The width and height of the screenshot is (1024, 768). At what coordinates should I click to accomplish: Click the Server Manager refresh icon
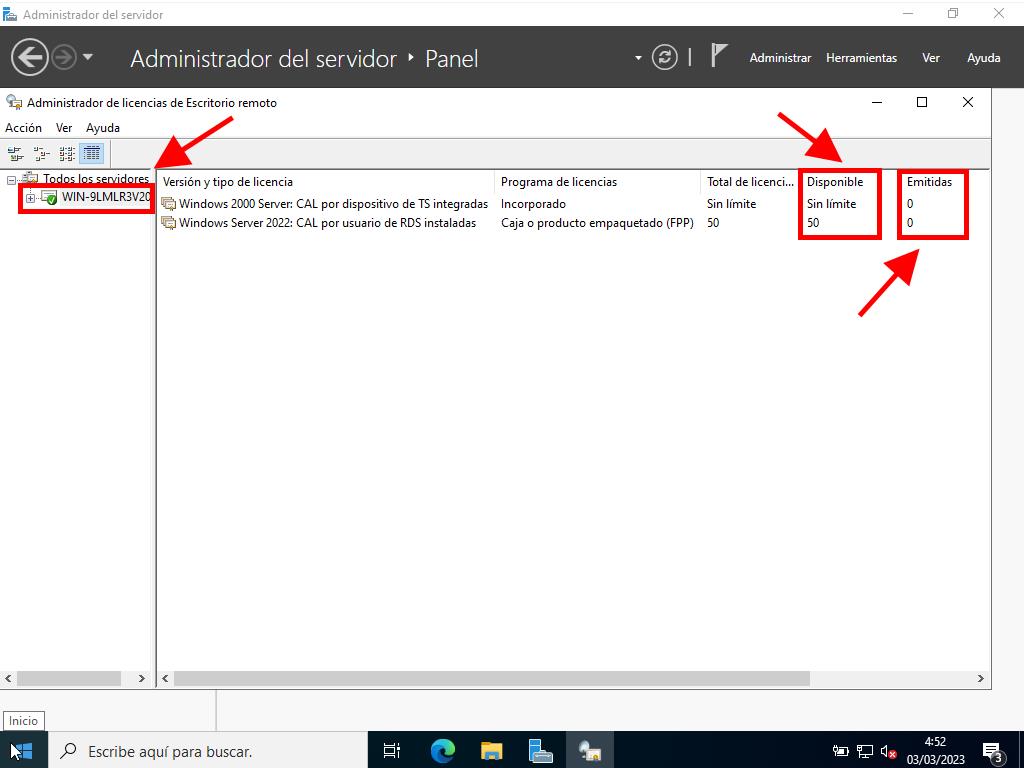(x=664, y=58)
